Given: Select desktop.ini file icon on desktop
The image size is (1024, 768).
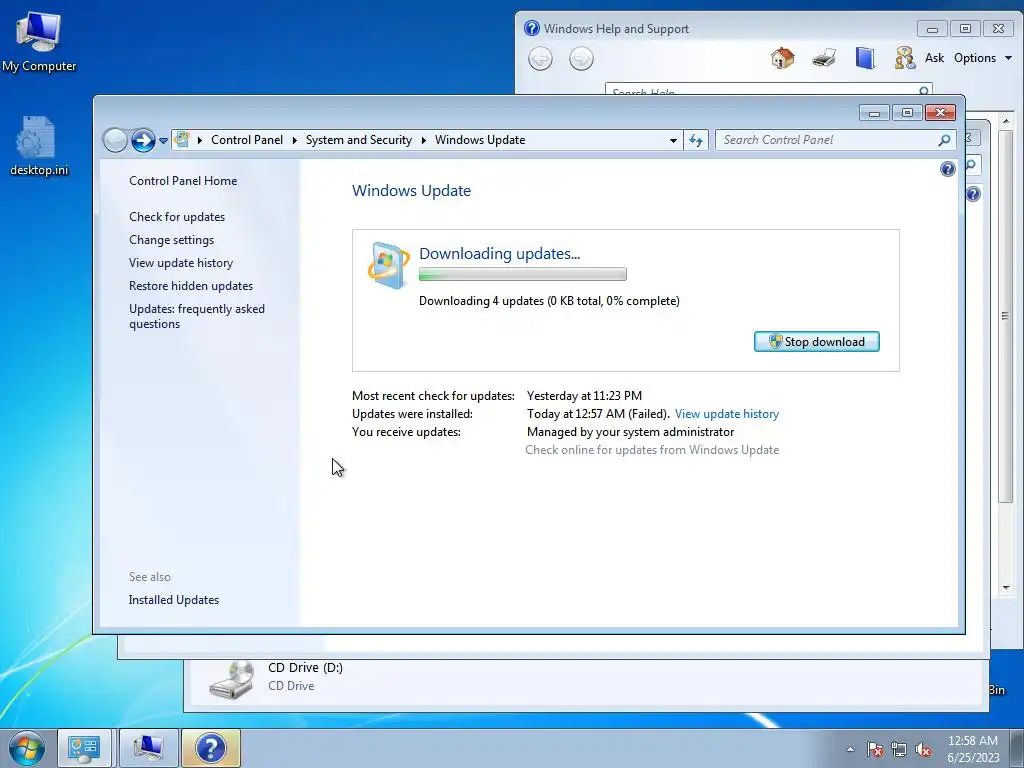Looking at the screenshot, I should (x=39, y=146).
